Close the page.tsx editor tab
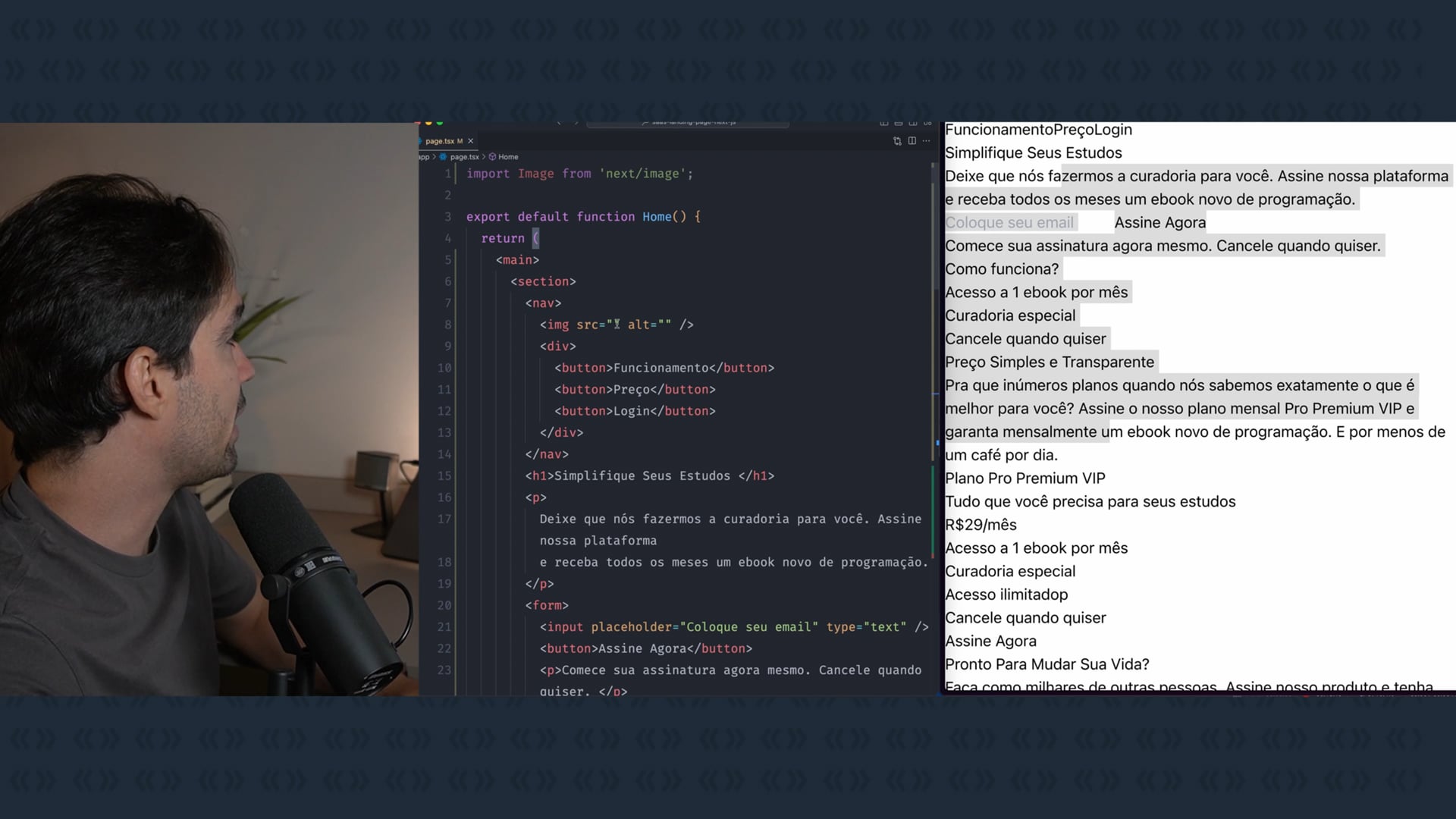 click(x=470, y=141)
